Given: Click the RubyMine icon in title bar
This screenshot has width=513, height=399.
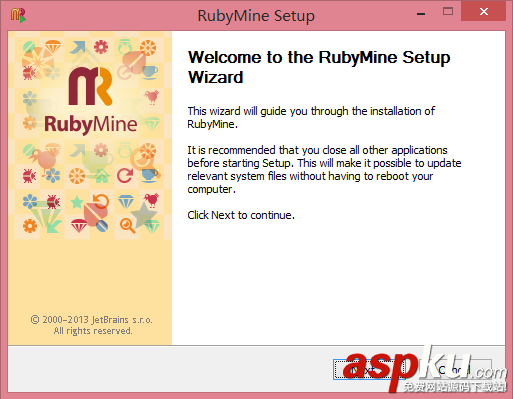Looking at the screenshot, I should [18, 15].
